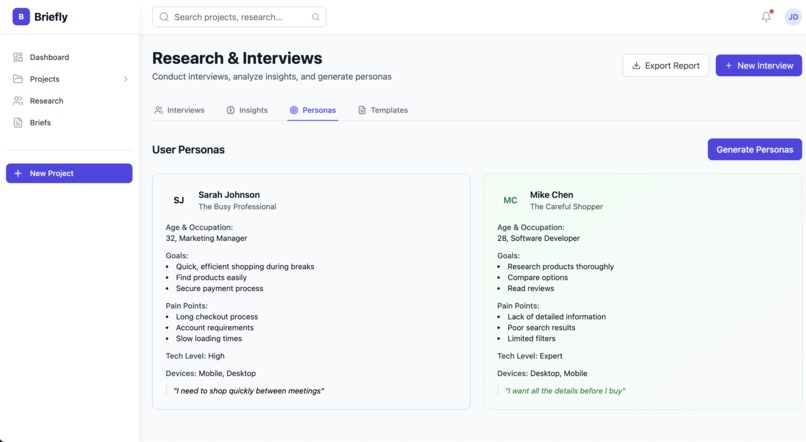
Task: Click the Research people icon in sidebar
Action: (18, 101)
